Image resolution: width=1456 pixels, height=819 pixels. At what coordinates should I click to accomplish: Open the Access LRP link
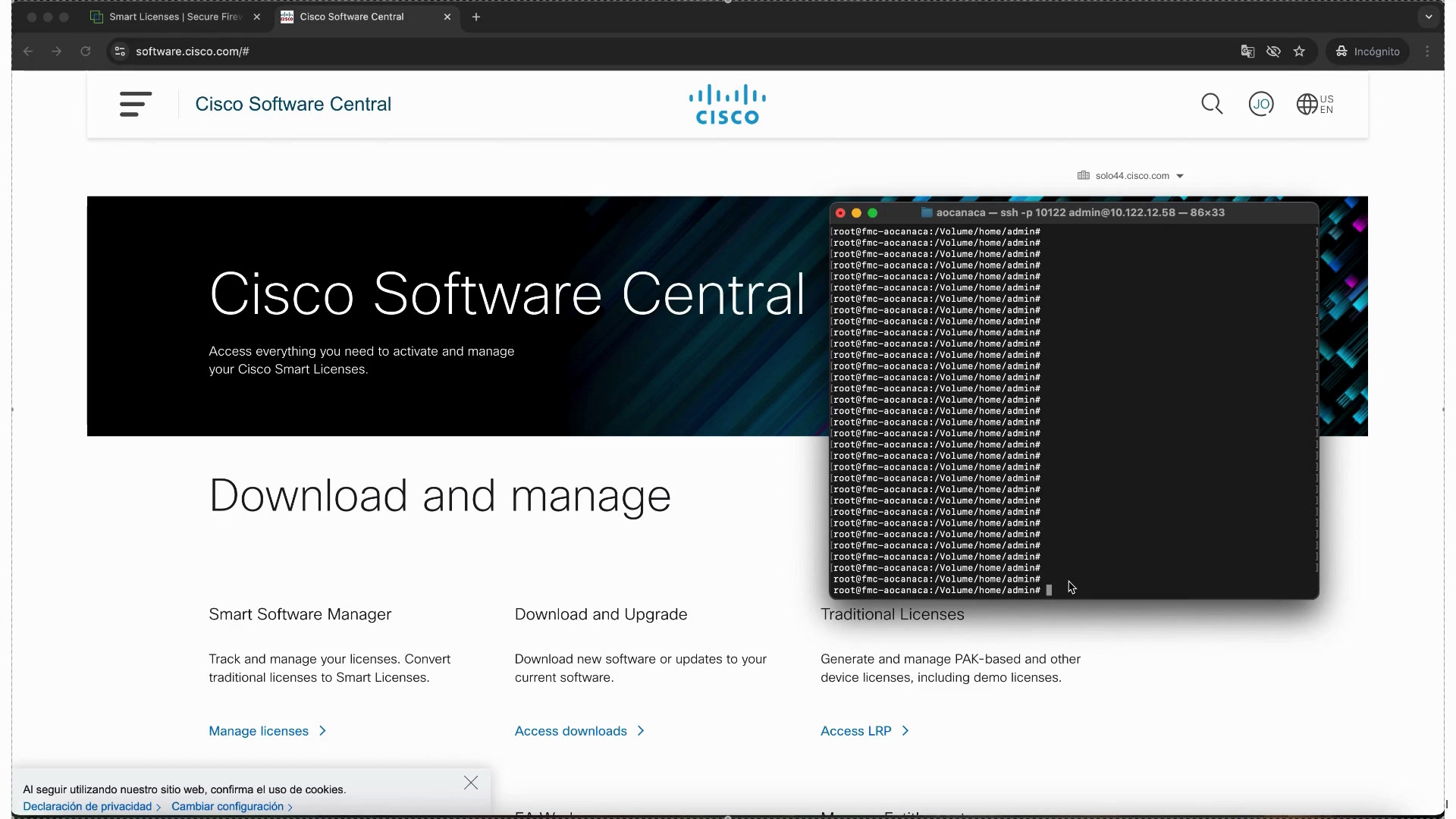click(x=864, y=731)
